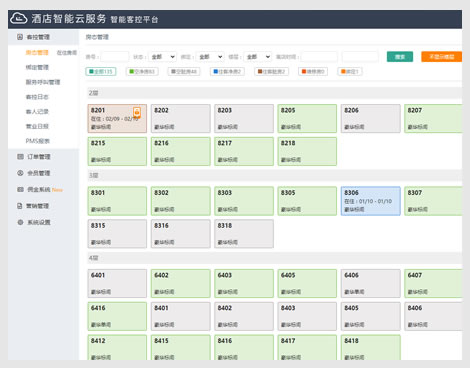Click the 系统设置 gear icon

[x=20, y=222]
